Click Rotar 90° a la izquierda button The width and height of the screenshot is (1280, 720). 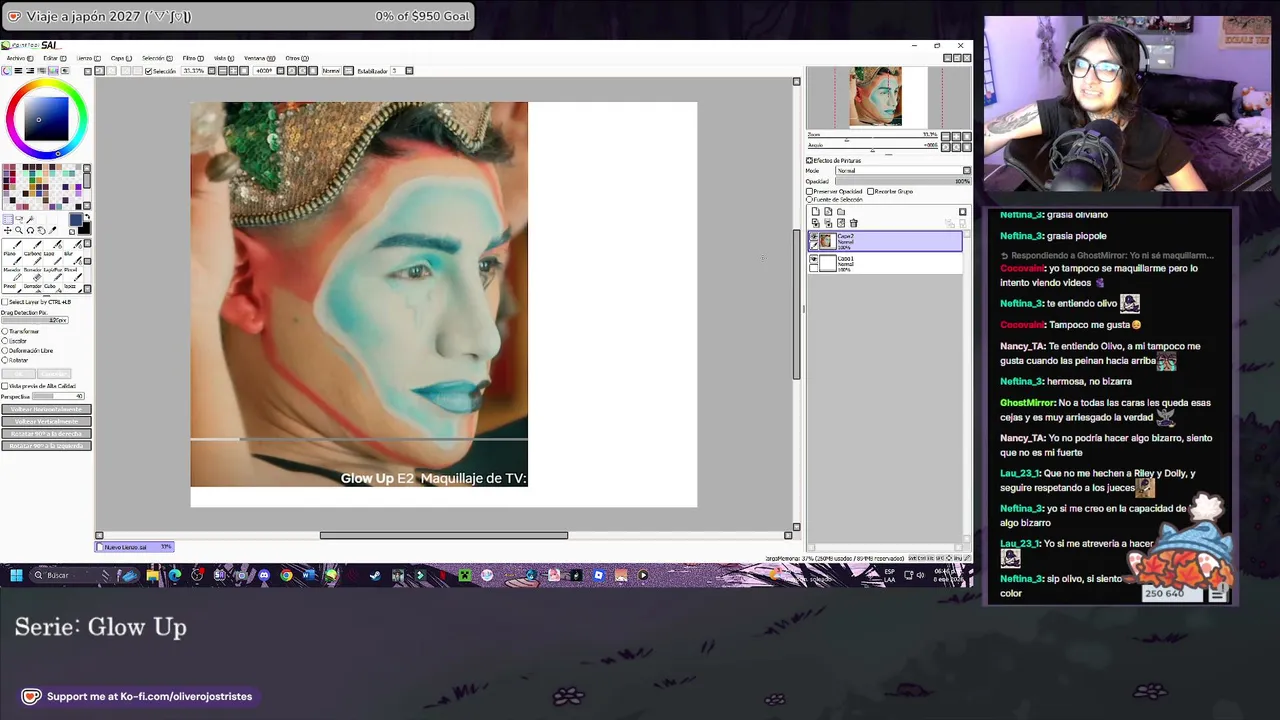pyautogui.click(x=47, y=446)
